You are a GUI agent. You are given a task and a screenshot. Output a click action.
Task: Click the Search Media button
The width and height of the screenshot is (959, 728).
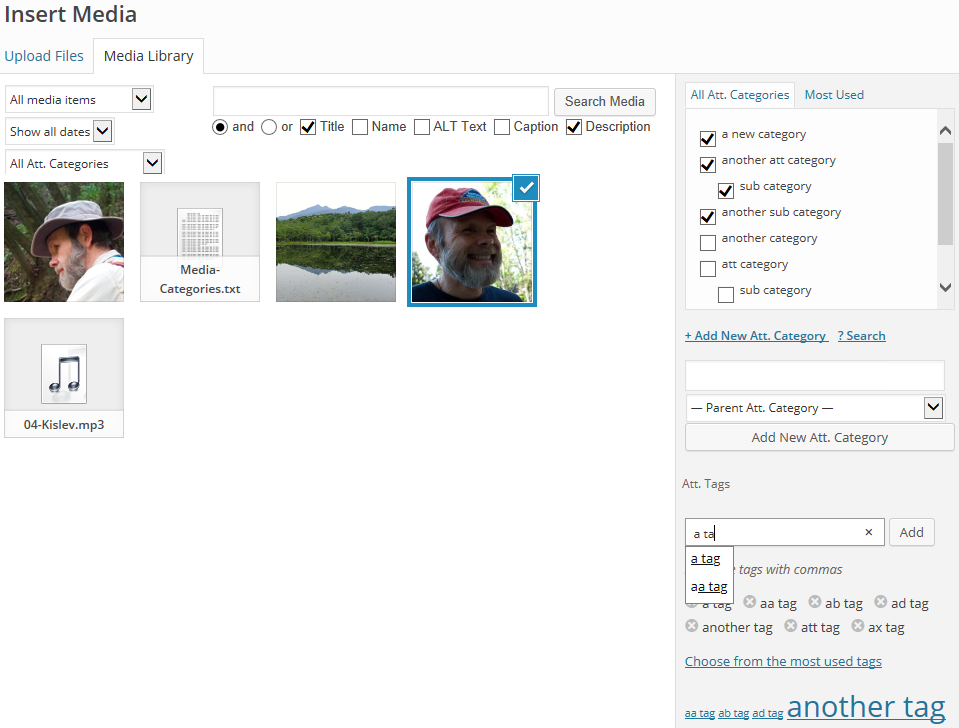(x=604, y=102)
